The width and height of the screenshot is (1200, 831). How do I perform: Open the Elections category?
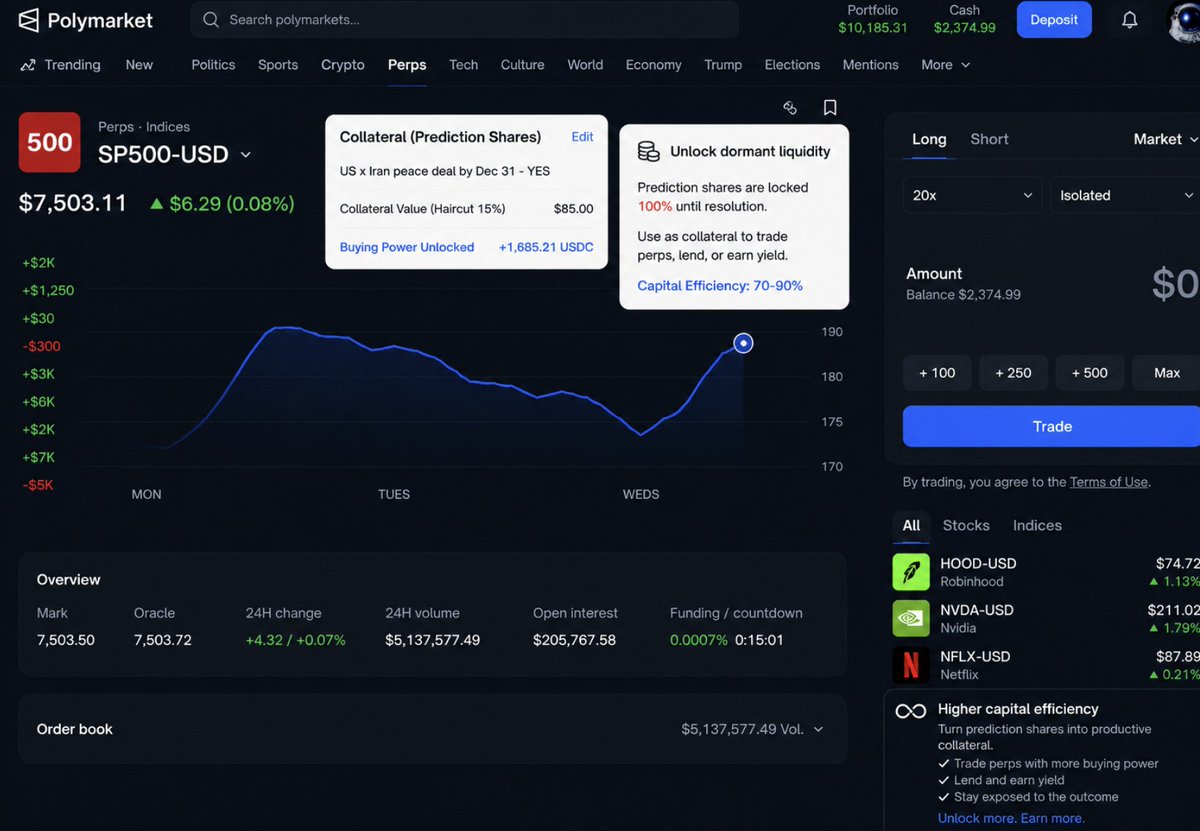tap(792, 65)
